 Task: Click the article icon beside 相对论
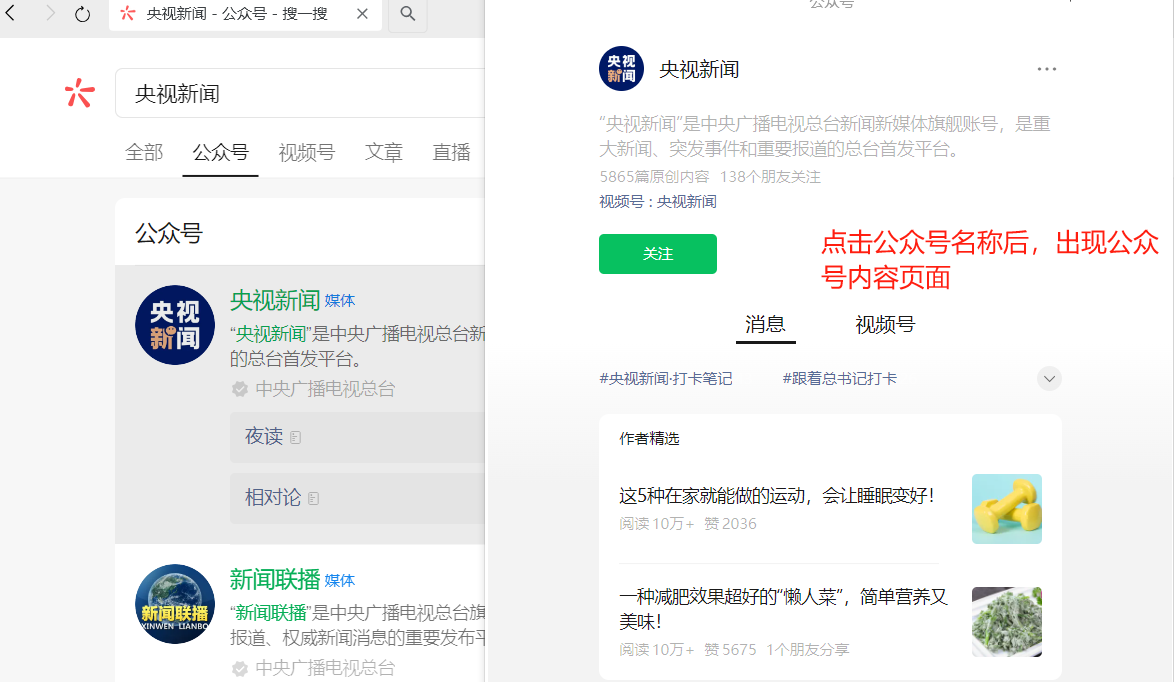314,499
